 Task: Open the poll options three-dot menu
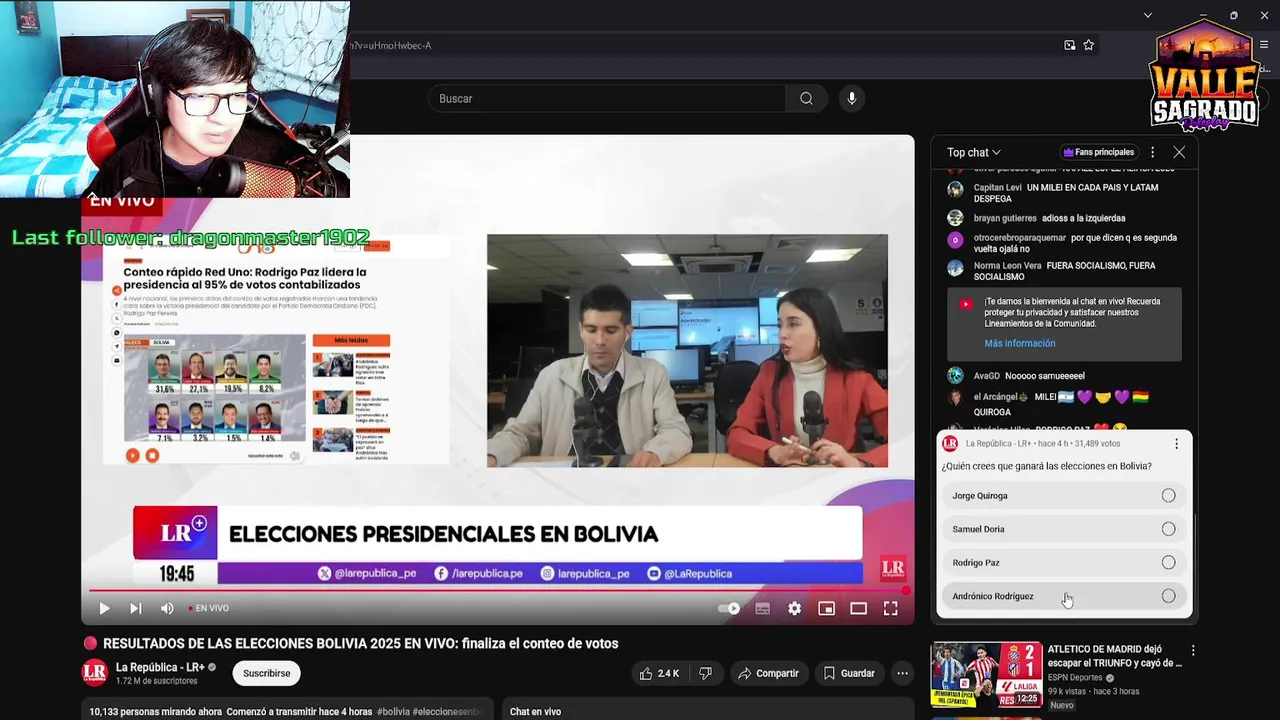coord(1176,443)
